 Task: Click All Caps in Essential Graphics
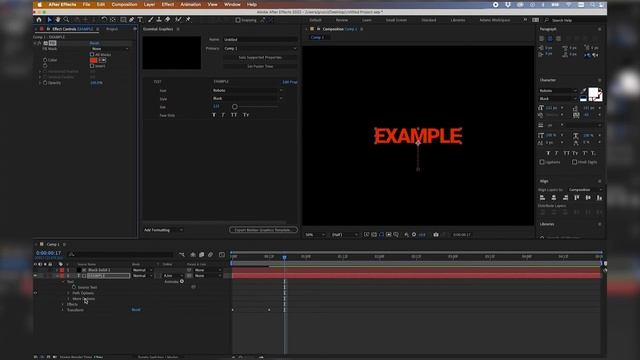(x=234, y=115)
